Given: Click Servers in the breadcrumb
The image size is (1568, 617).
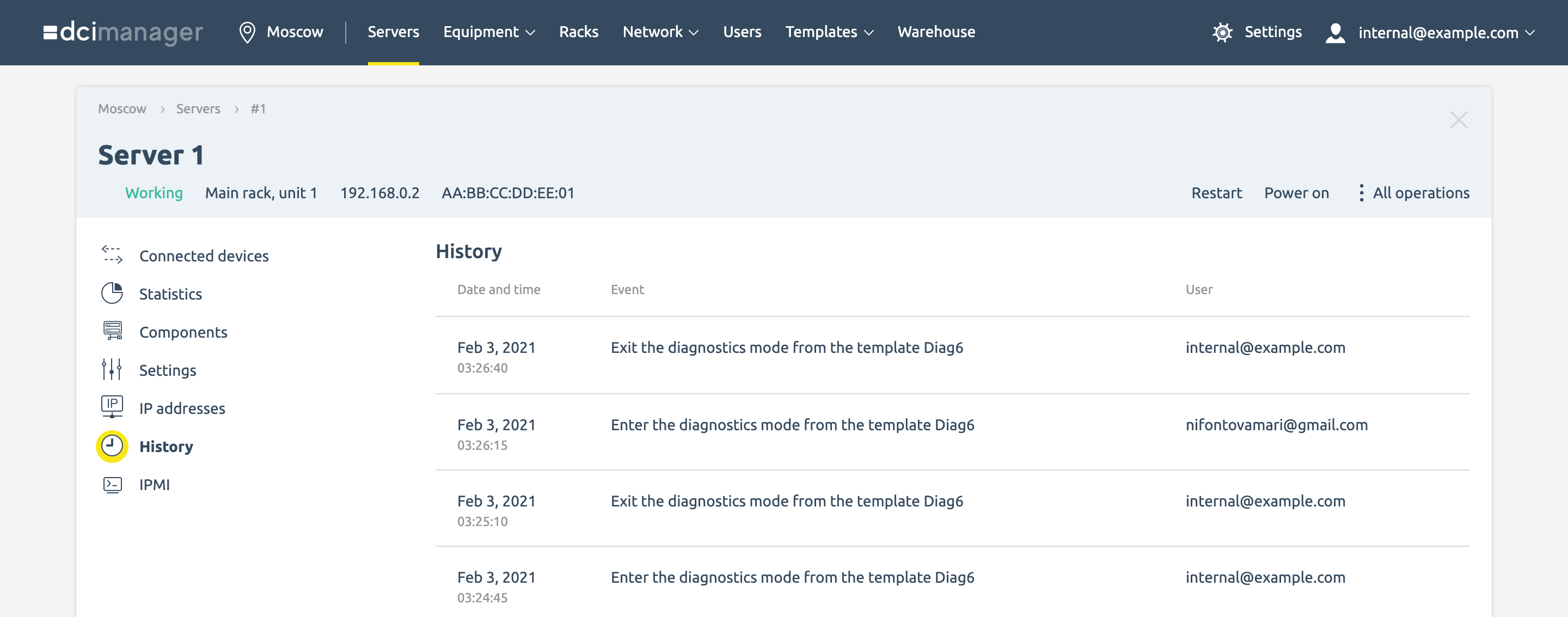Looking at the screenshot, I should pyautogui.click(x=198, y=108).
